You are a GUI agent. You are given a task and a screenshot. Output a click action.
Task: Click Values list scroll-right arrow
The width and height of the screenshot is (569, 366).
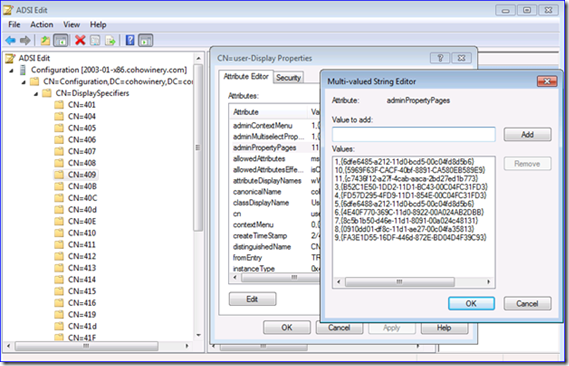tap(488, 282)
